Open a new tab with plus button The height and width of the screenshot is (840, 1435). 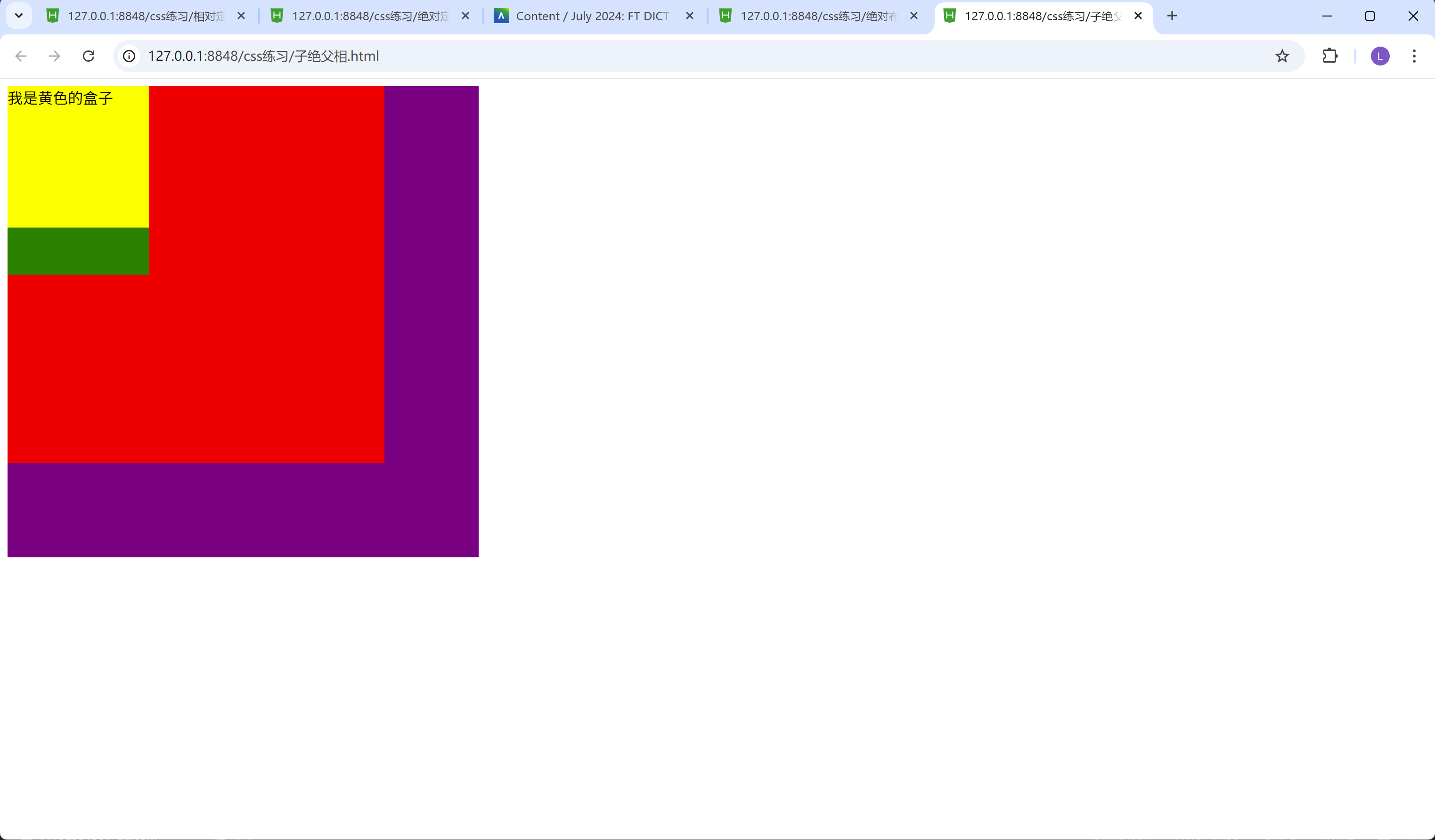point(1172,16)
